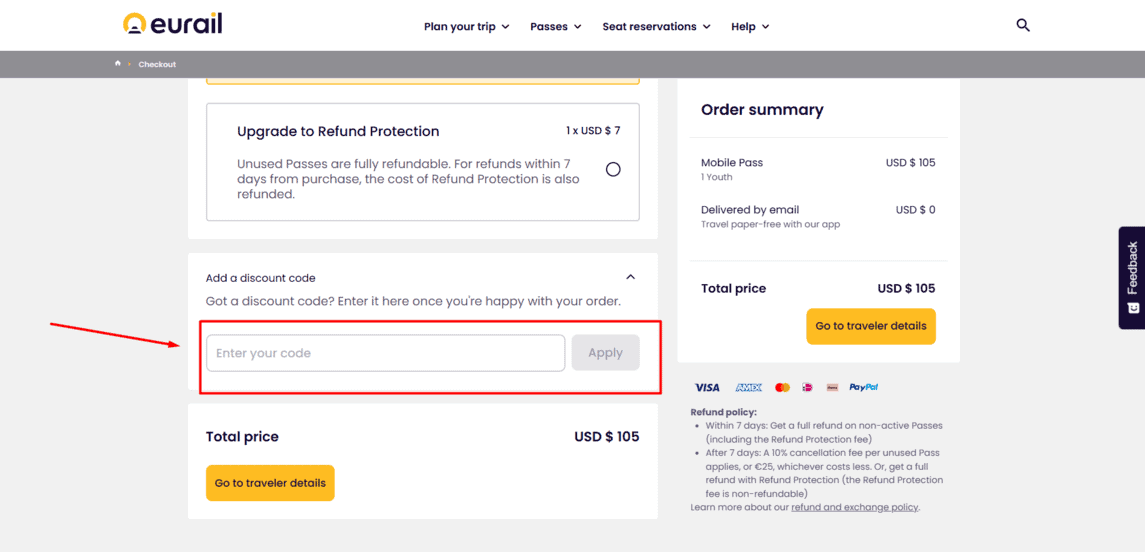
Task: Click the PayPal payment icon
Action: click(863, 387)
